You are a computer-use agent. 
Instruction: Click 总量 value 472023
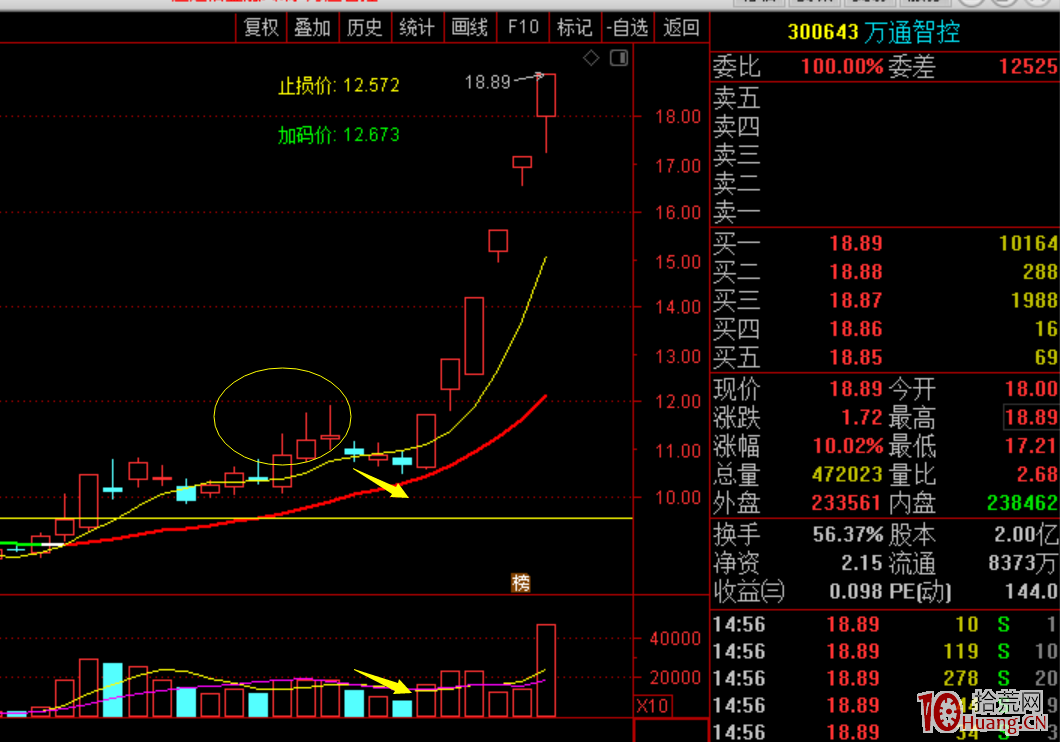pos(847,474)
